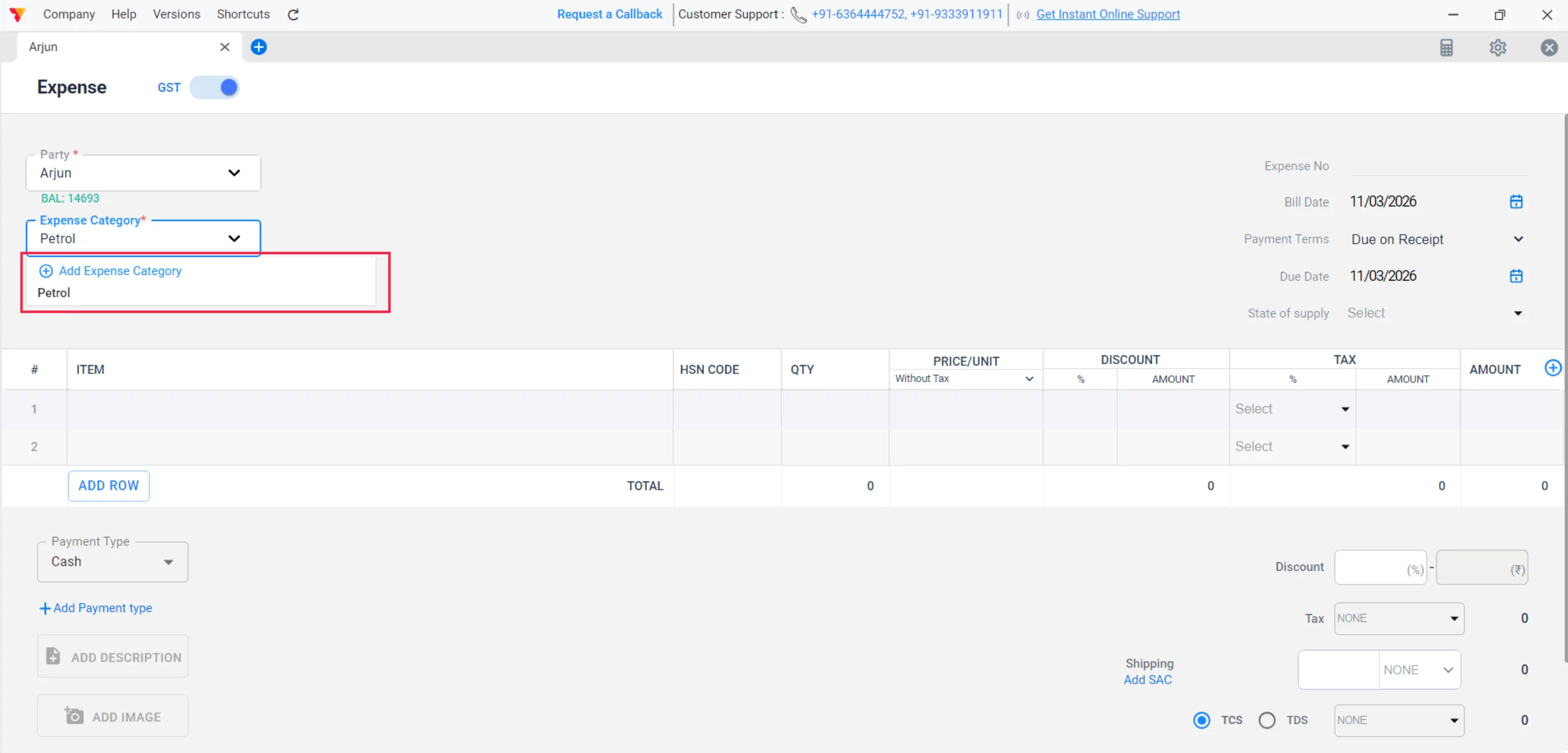The height and width of the screenshot is (753, 1568).
Task: Expand the Without Tax price dropdown
Action: pyautogui.click(x=1028, y=378)
